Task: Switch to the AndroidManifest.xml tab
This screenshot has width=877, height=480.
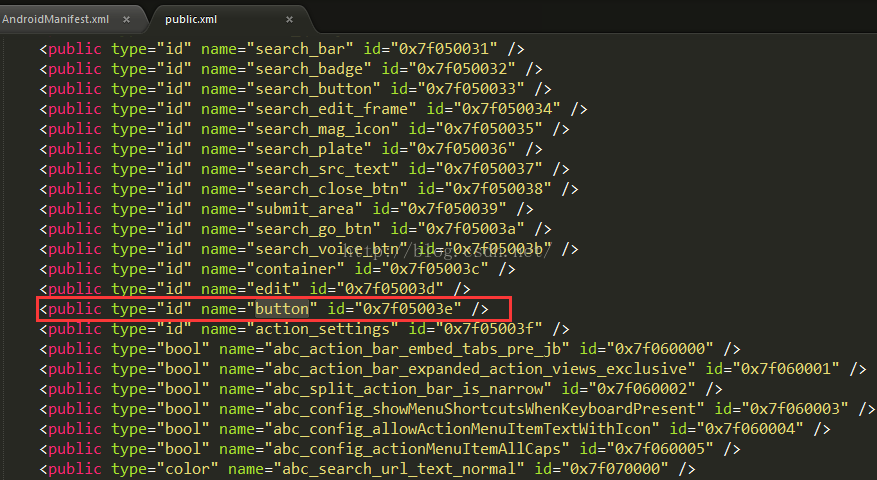Action: [x=55, y=19]
